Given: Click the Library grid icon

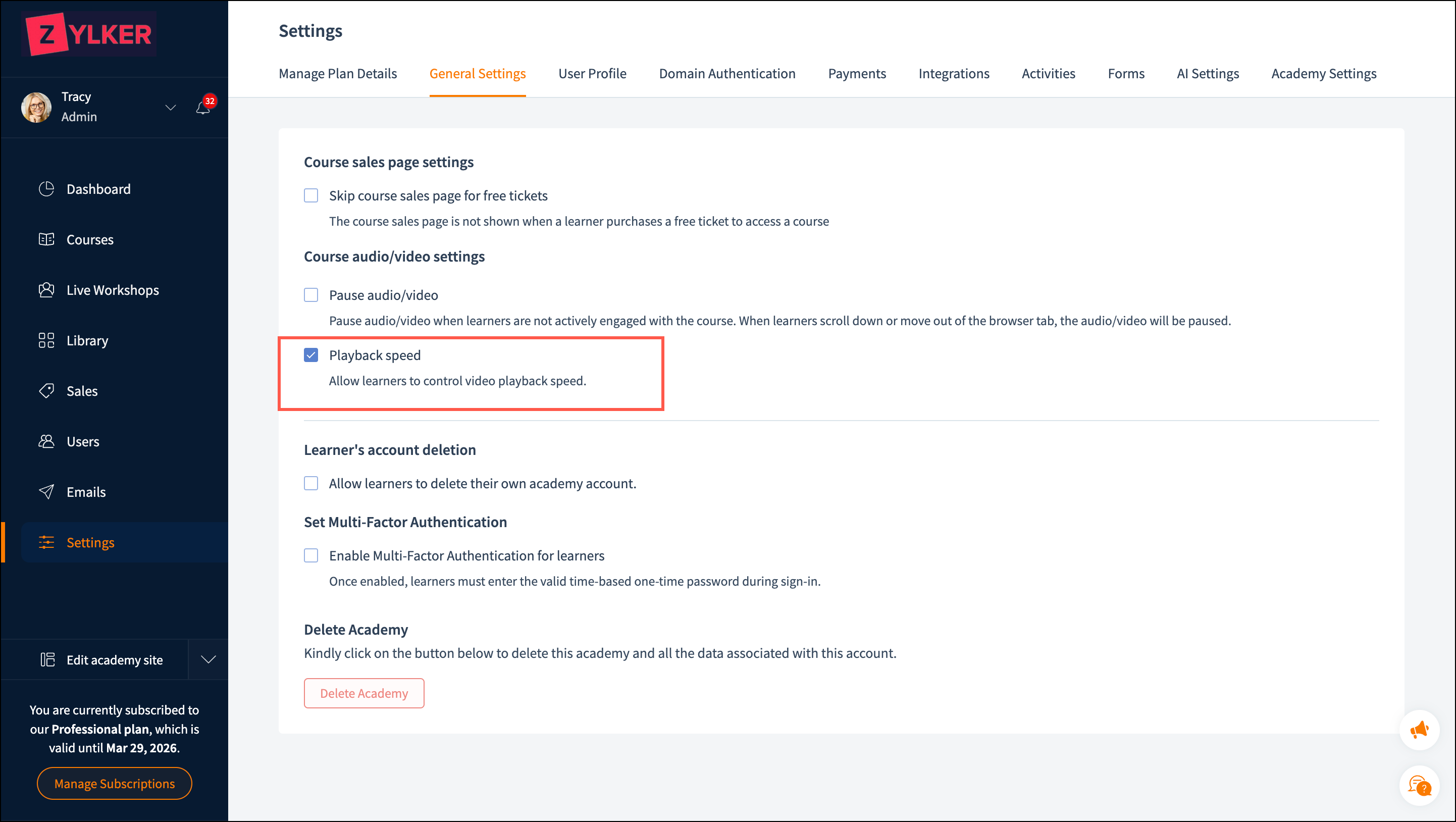Looking at the screenshot, I should tap(46, 340).
